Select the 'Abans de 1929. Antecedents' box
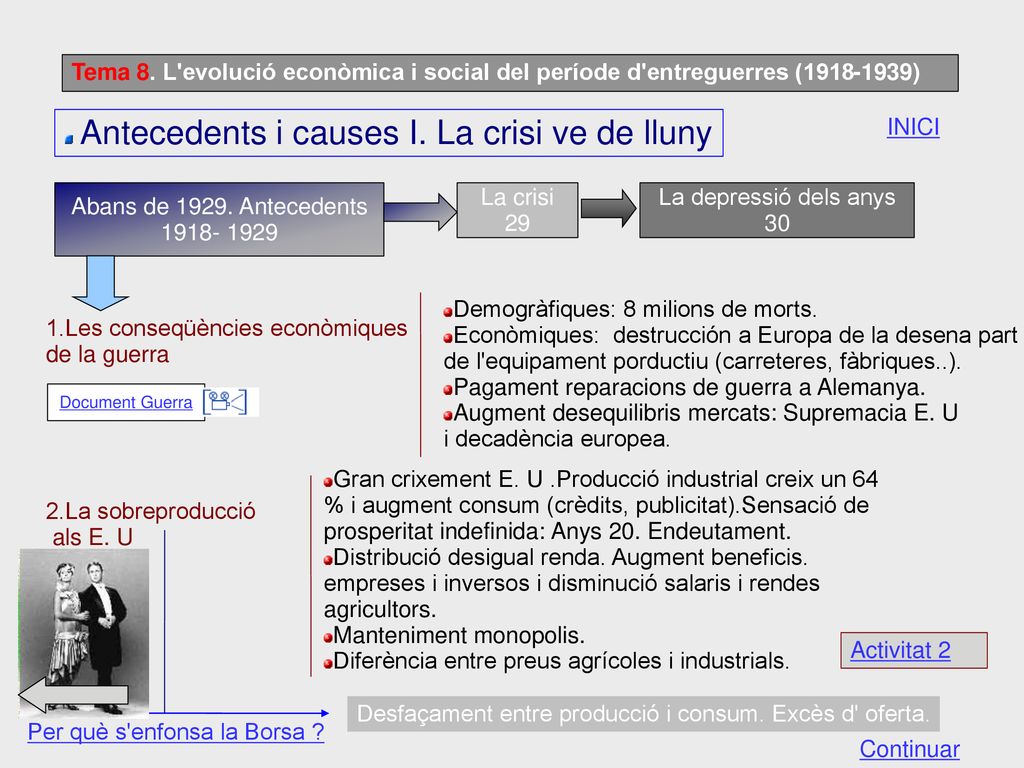The image size is (1024, 768). (219, 219)
